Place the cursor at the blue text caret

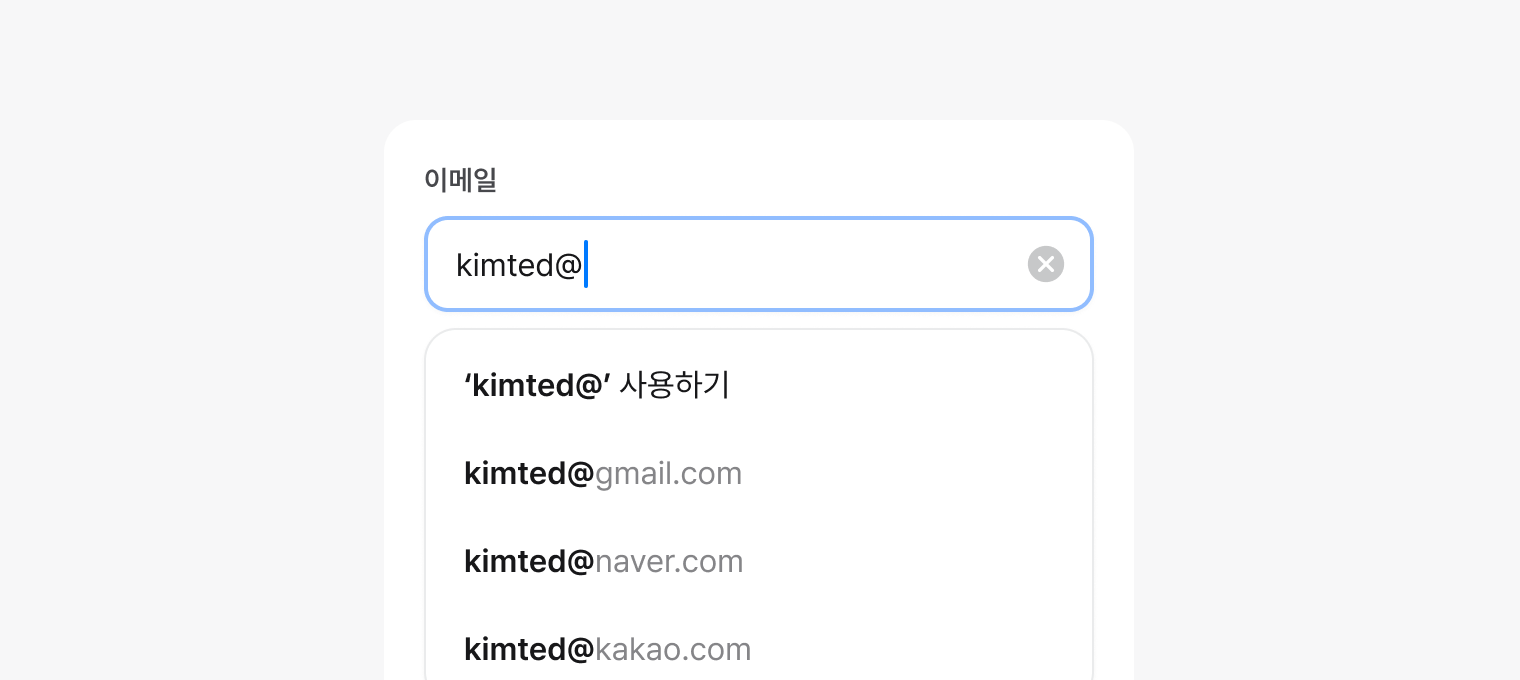586,264
